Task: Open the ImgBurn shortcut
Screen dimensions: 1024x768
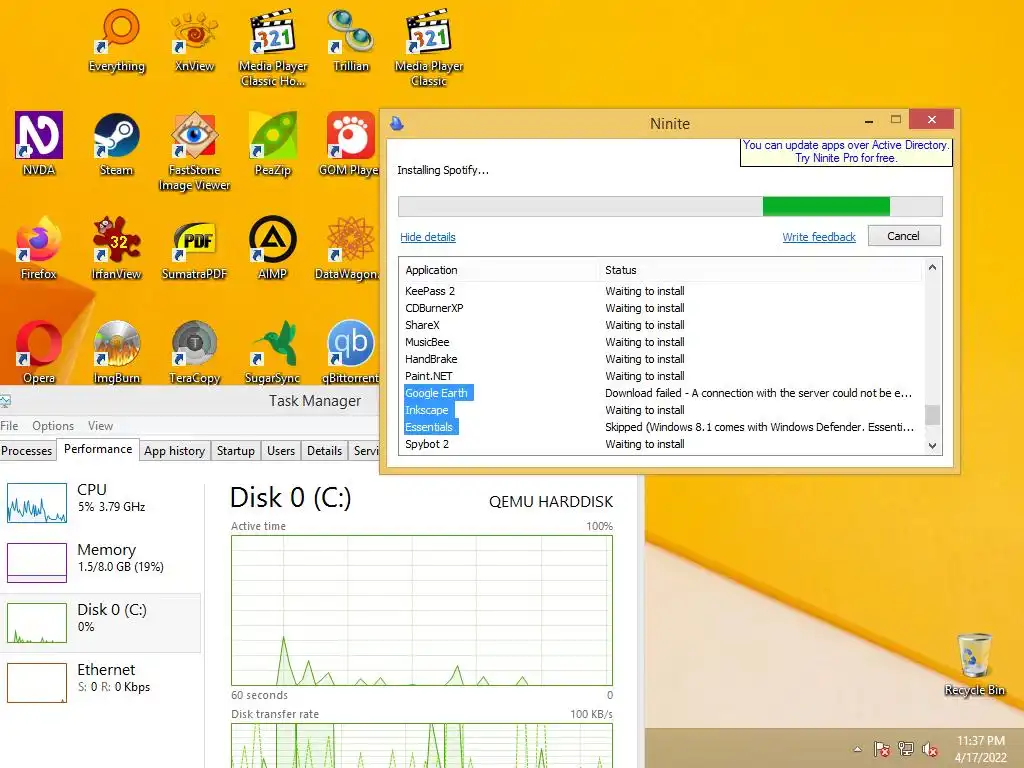Action: point(116,351)
